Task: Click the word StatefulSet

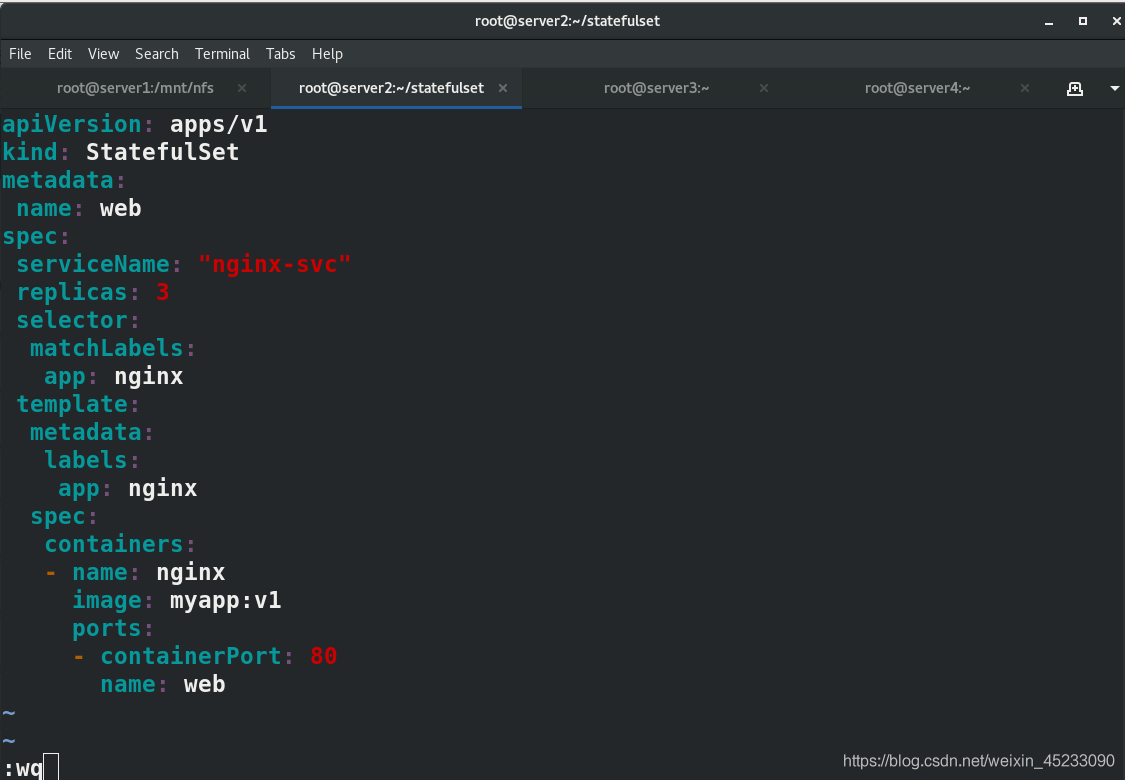Action: point(163,152)
